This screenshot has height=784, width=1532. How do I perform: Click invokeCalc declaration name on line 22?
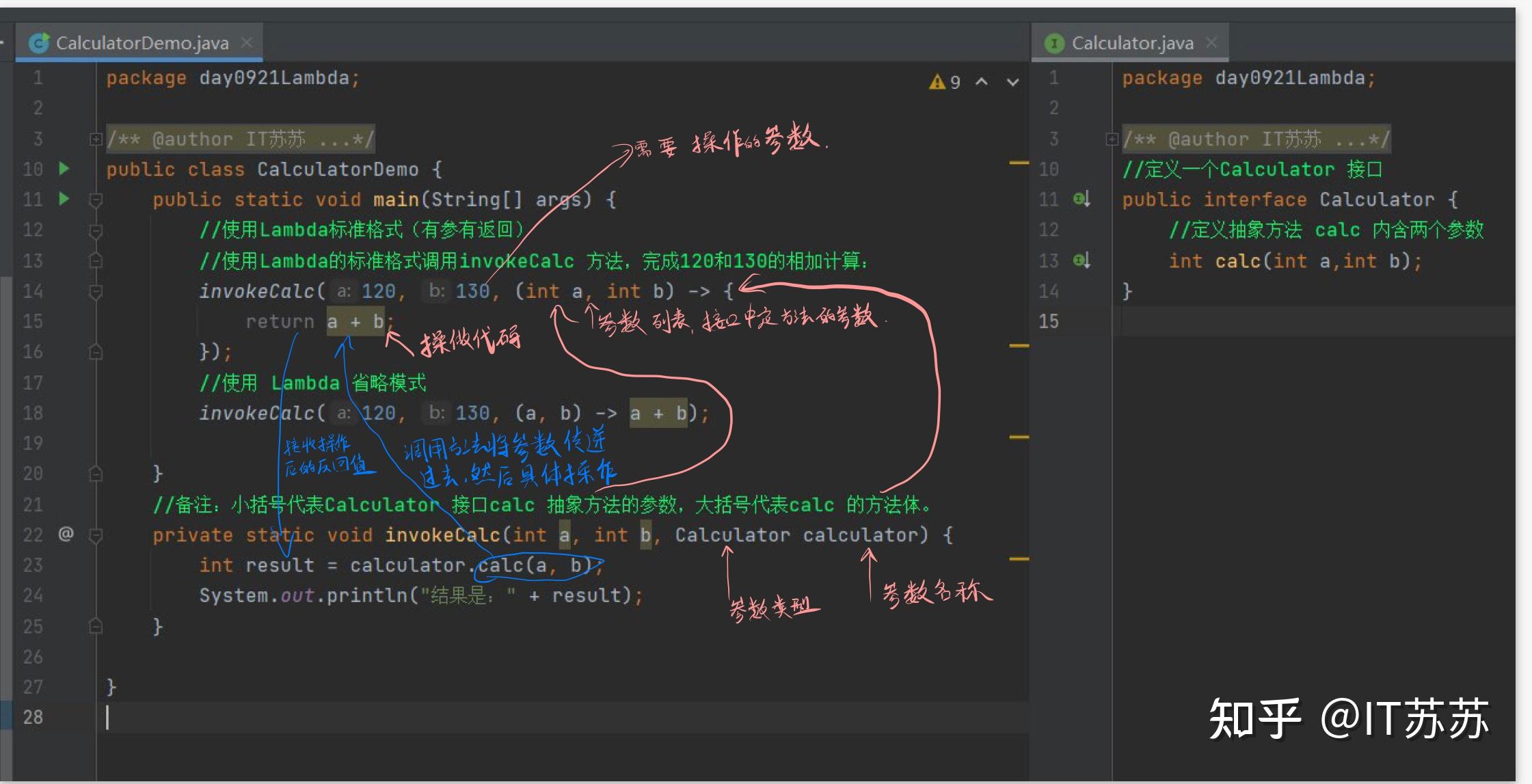442,535
